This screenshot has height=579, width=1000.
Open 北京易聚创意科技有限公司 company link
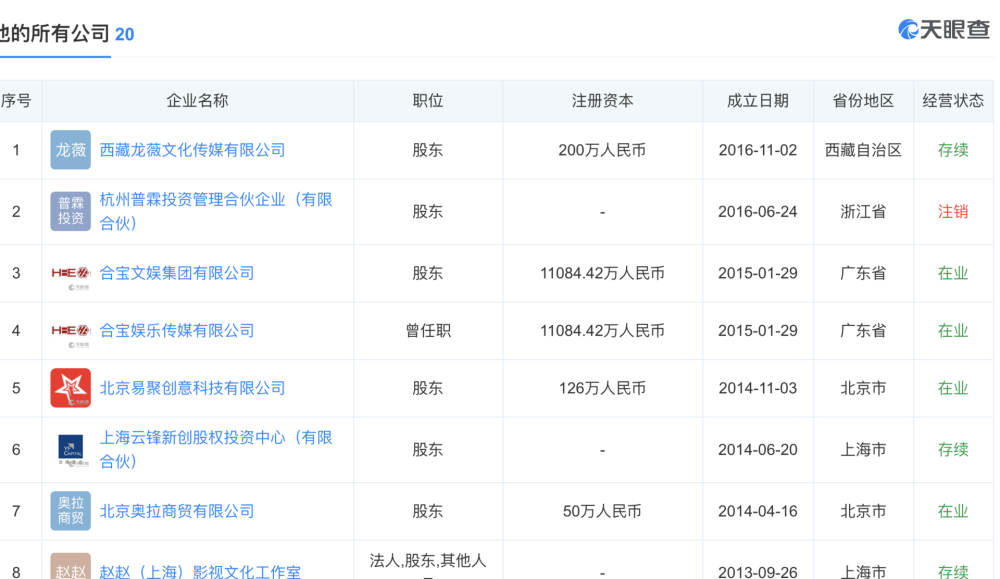point(192,388)
